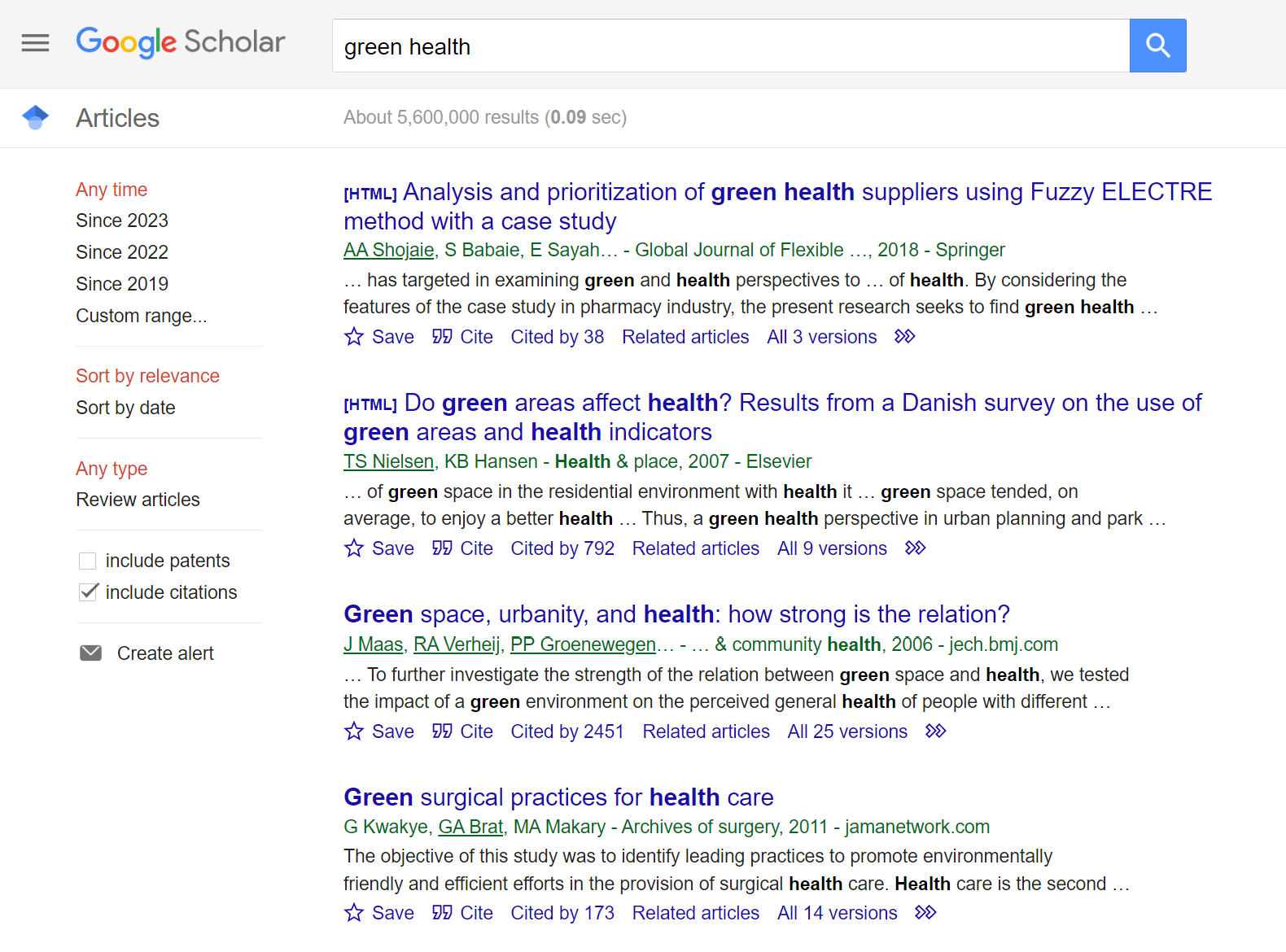1286x952 pixels.
Task: Expand more options for the Fuzzy ELECTRE result
Action: click(x=904, y=337)
